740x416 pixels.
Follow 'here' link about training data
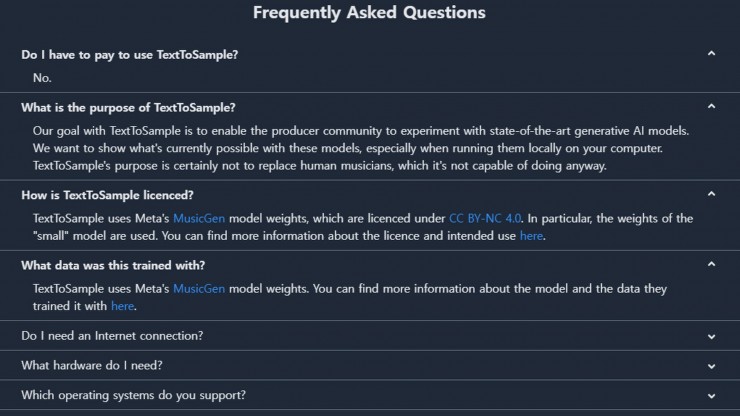pos(122,306)
